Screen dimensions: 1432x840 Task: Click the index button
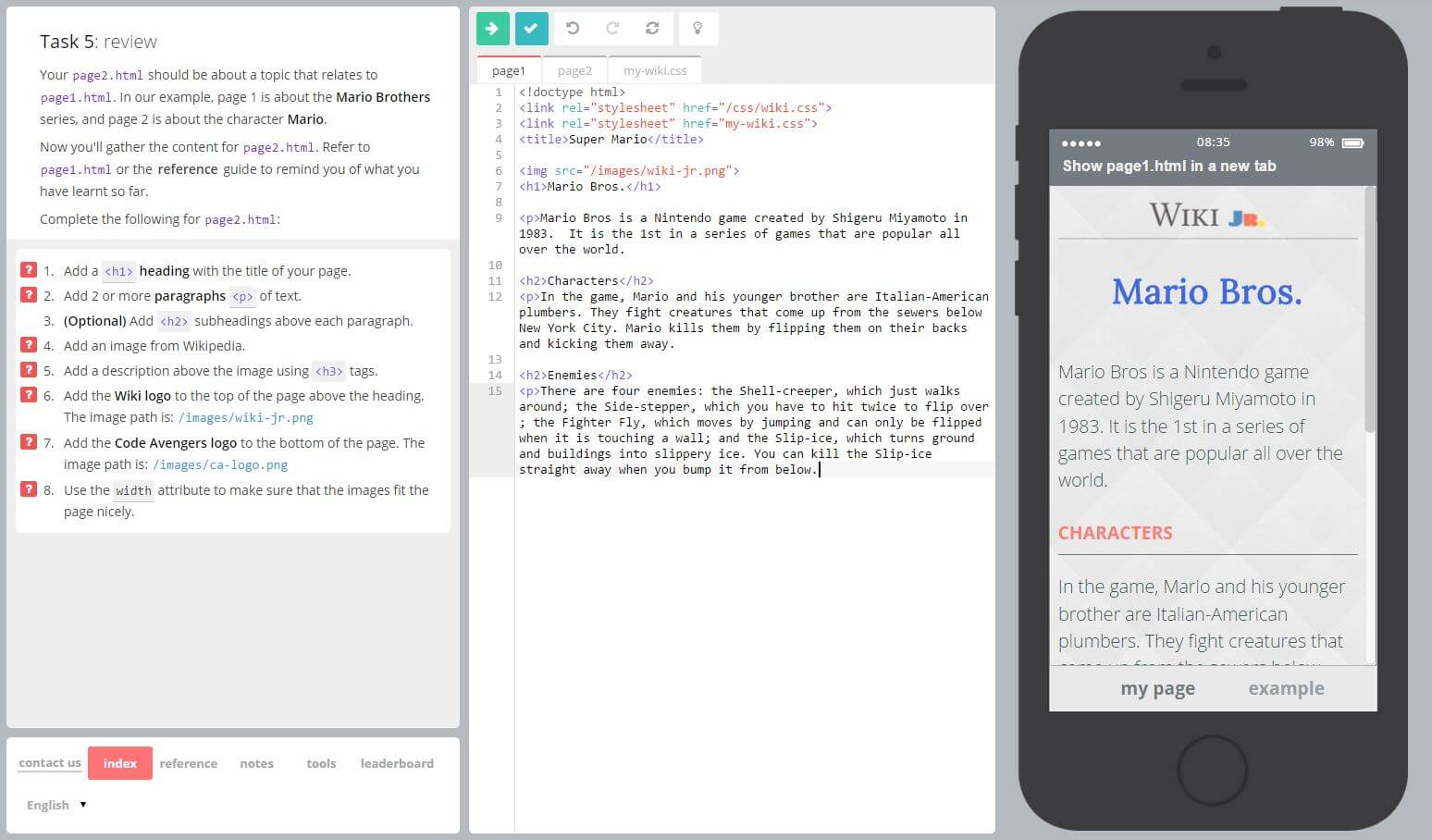[120, 763]
